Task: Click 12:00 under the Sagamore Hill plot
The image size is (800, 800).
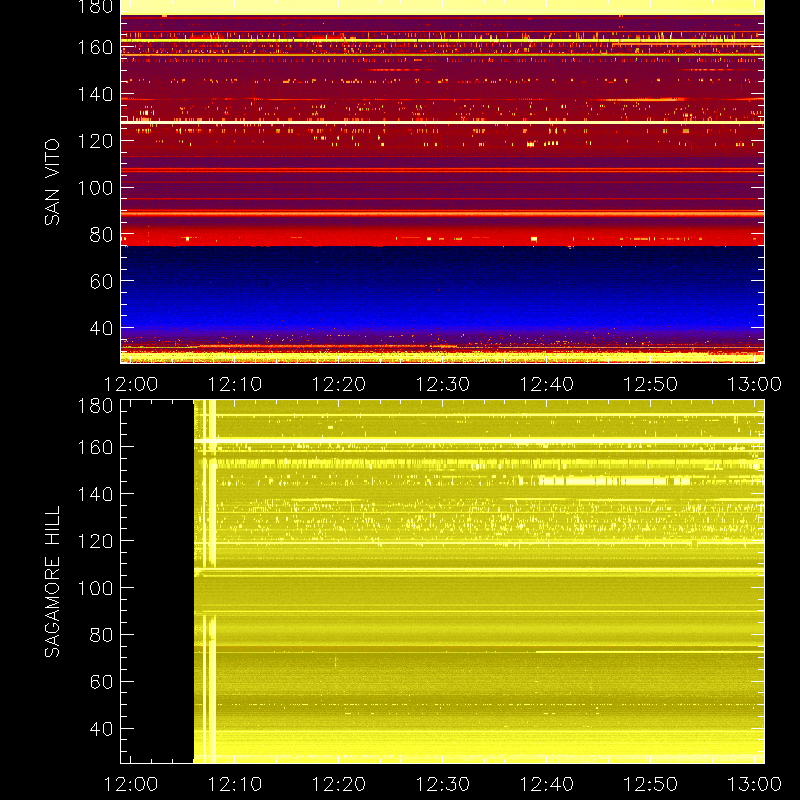Action: 131,784
